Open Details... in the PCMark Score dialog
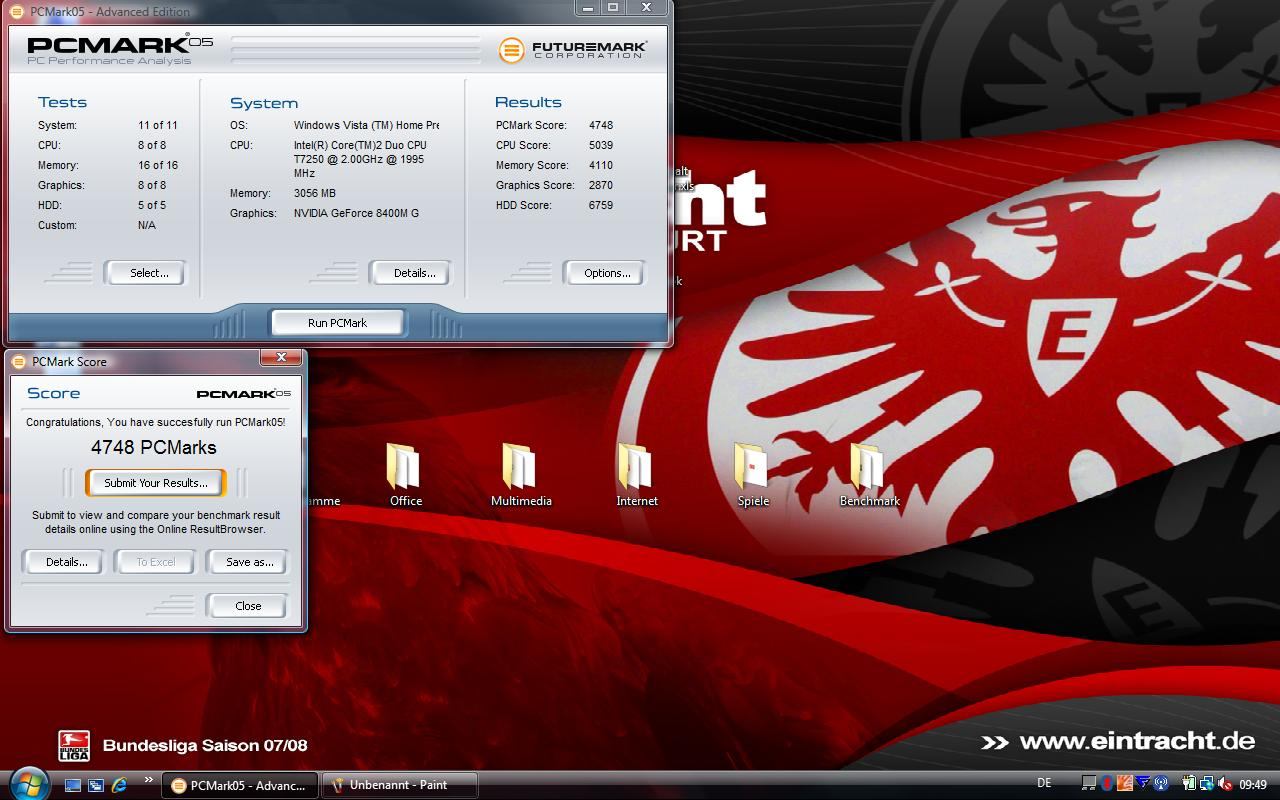 coord(66,562)
